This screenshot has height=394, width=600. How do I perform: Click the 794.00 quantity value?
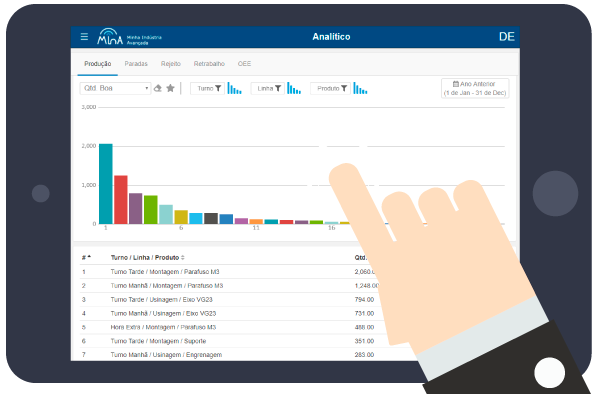[x=364, y=300]
